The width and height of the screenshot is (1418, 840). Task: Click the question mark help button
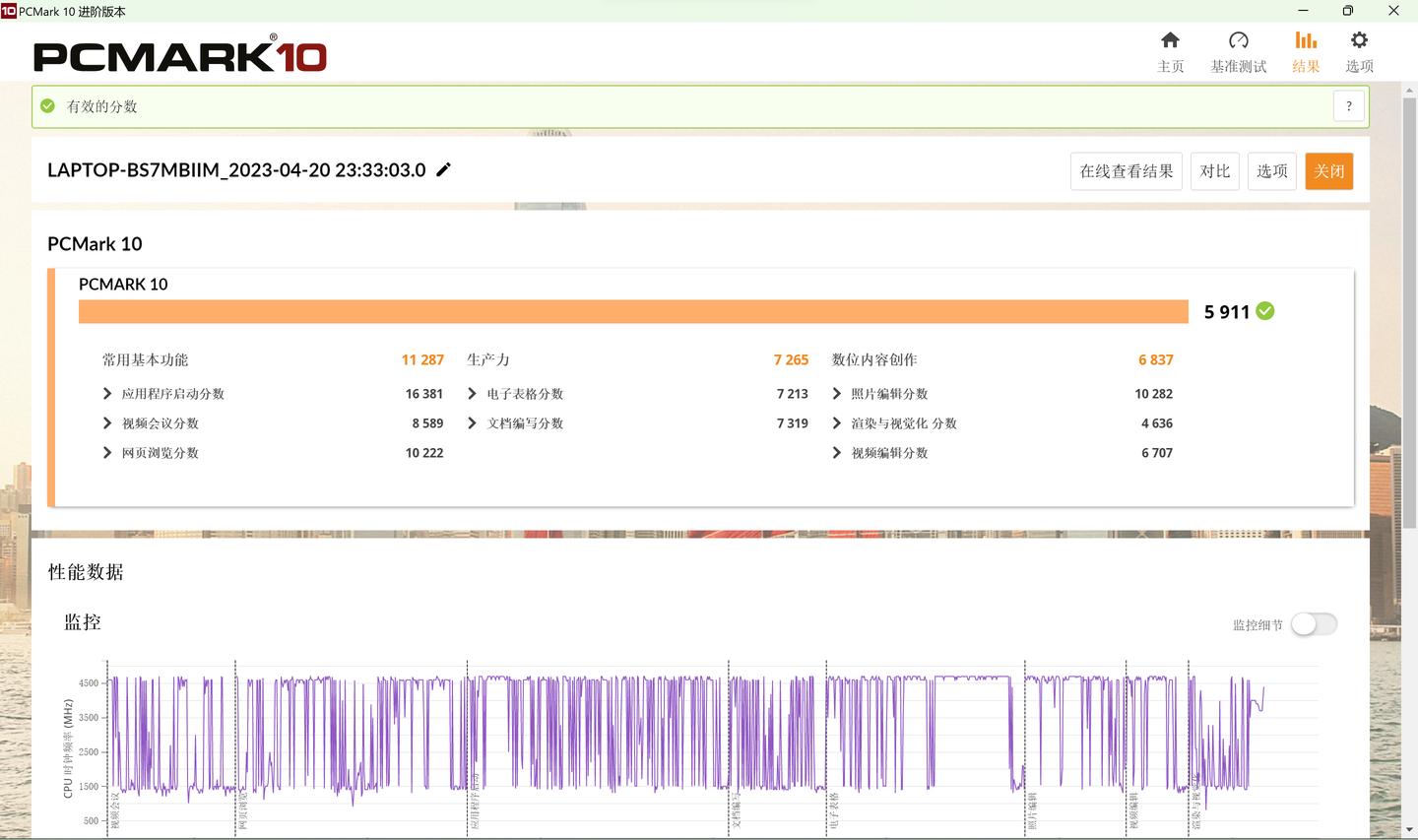tap(1349, 106)
